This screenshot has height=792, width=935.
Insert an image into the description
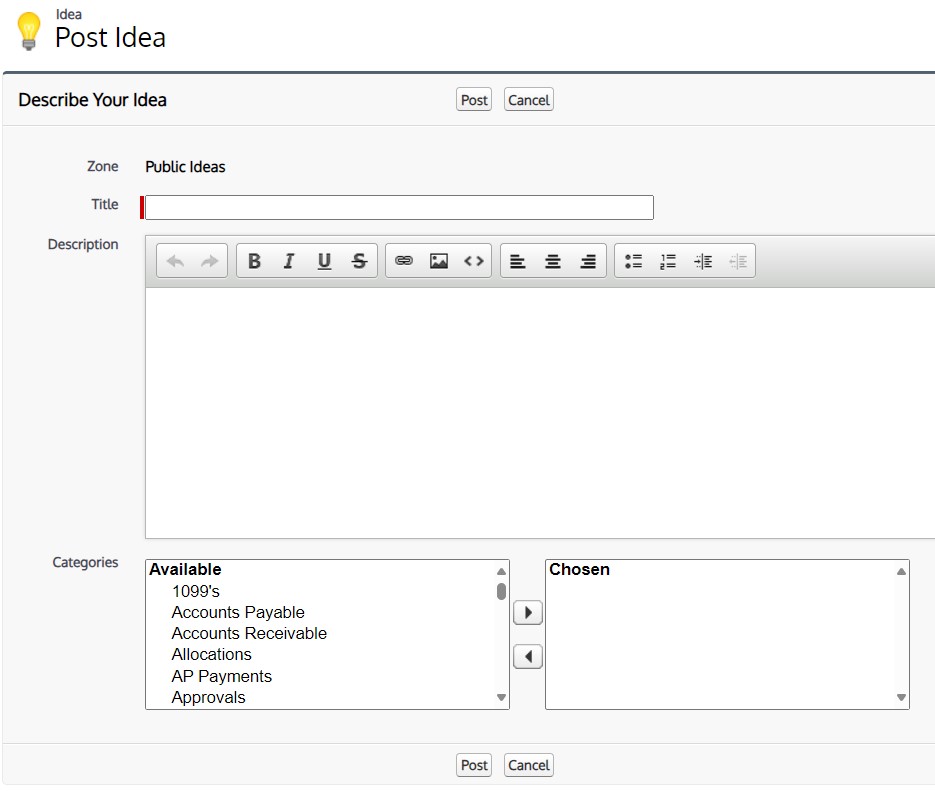pos(439,261)
